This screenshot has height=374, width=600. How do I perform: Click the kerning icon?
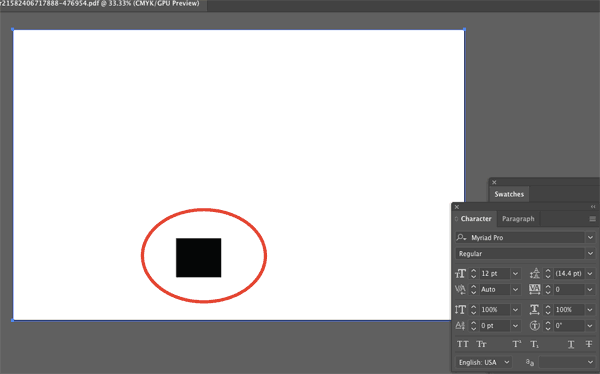coord(460,289)
